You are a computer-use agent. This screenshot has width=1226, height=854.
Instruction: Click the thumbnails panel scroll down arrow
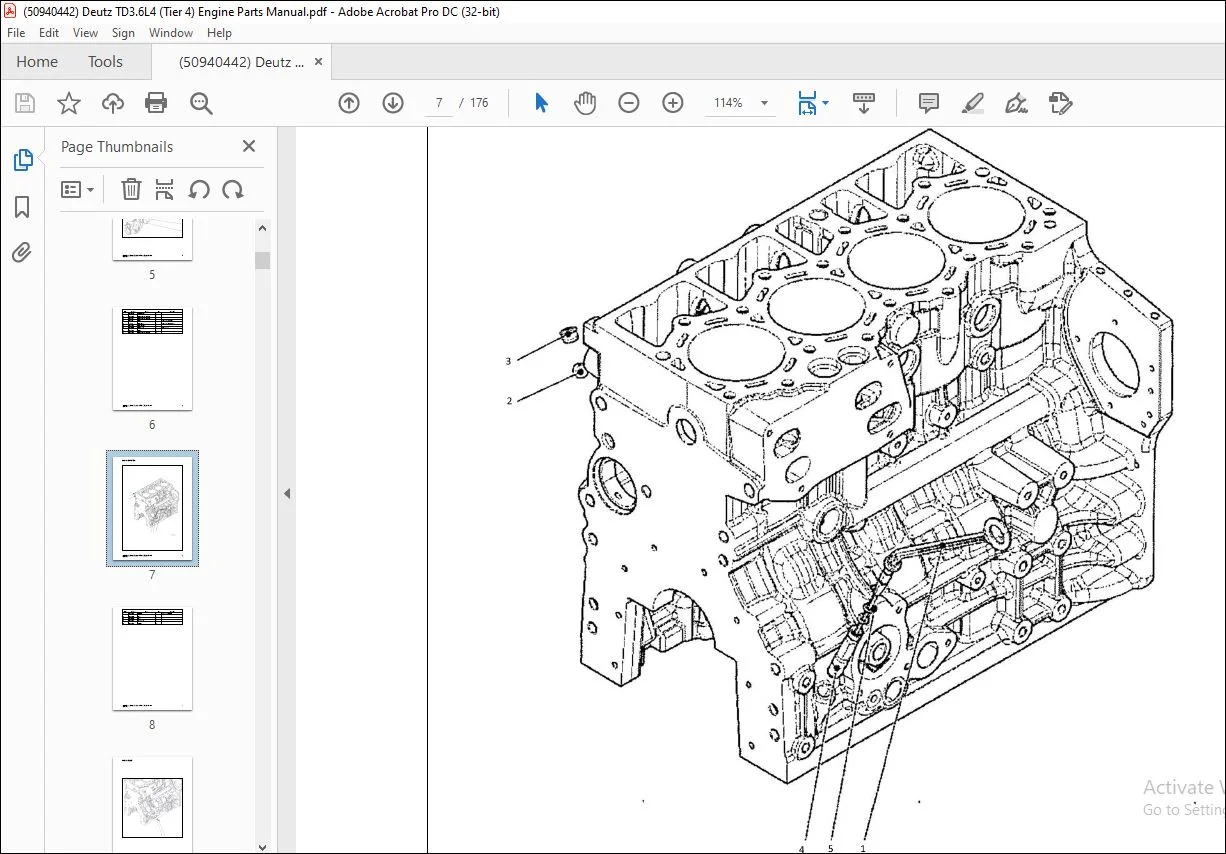click(x=262, y=845)
